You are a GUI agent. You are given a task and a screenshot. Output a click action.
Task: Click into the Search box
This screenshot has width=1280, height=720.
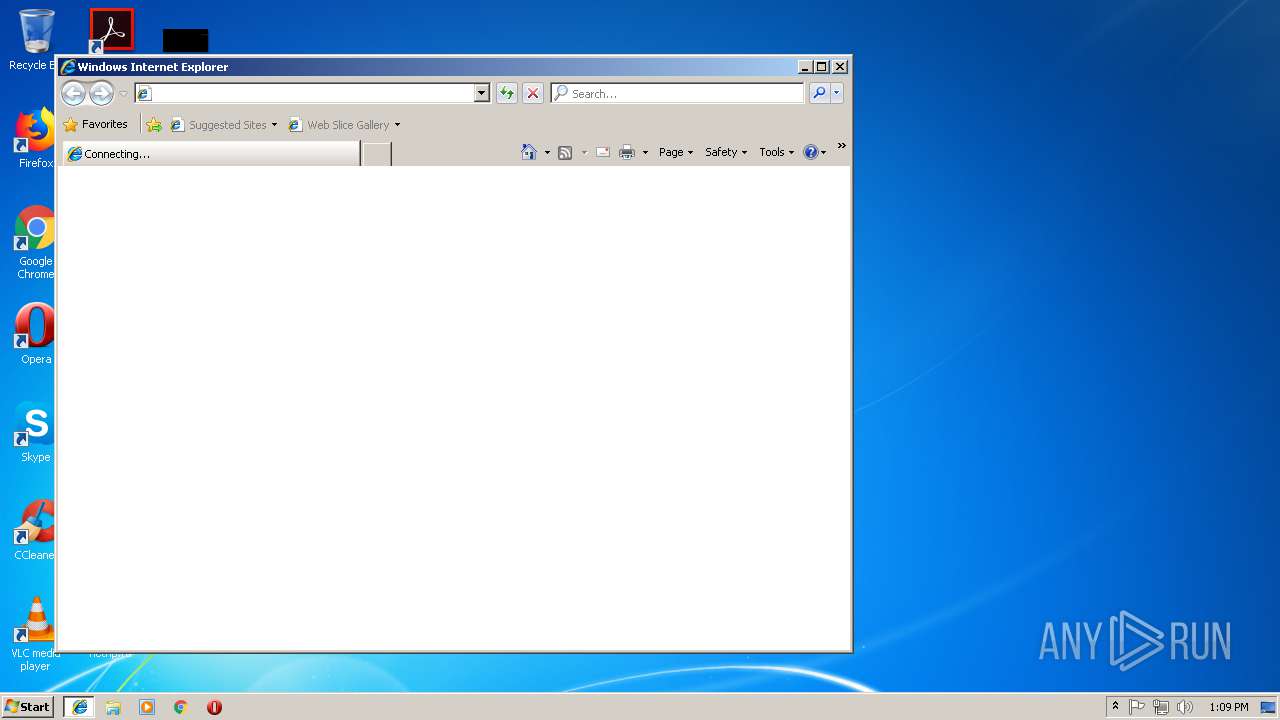677,93
